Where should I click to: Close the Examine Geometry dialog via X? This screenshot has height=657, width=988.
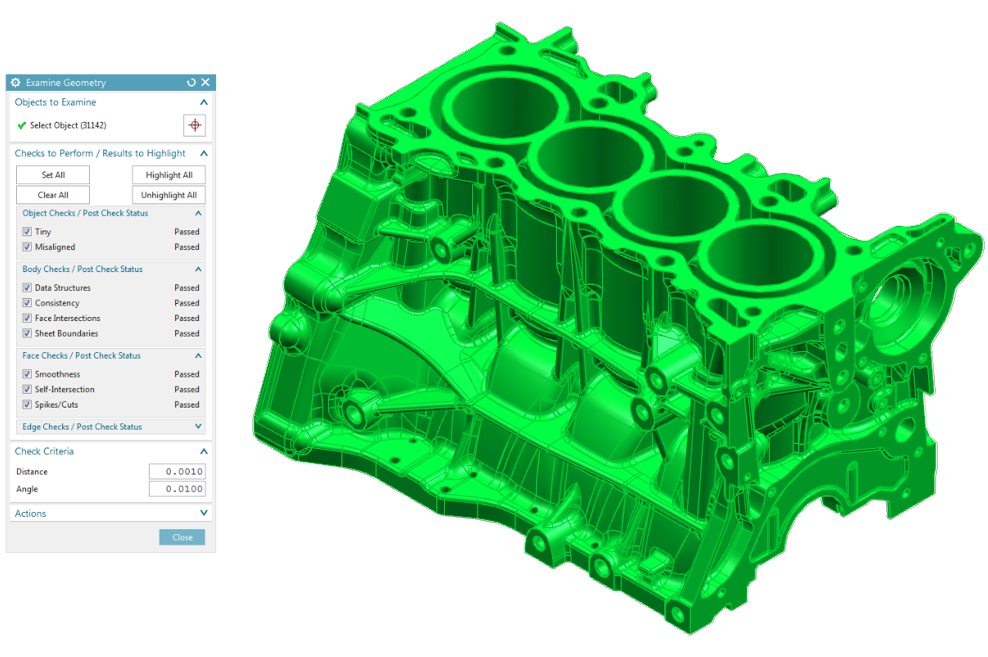pos(205,83)
